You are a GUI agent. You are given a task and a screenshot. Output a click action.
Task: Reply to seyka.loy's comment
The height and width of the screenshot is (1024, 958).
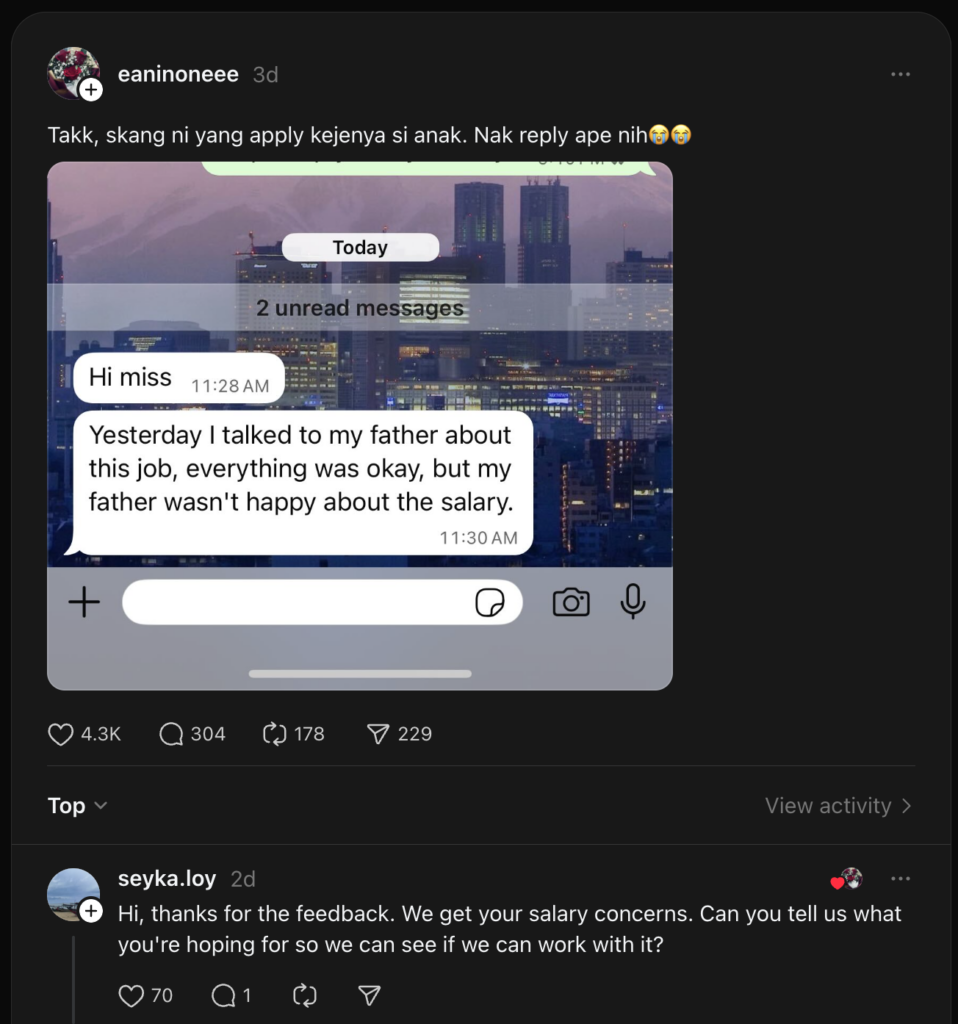click(224, 995)
